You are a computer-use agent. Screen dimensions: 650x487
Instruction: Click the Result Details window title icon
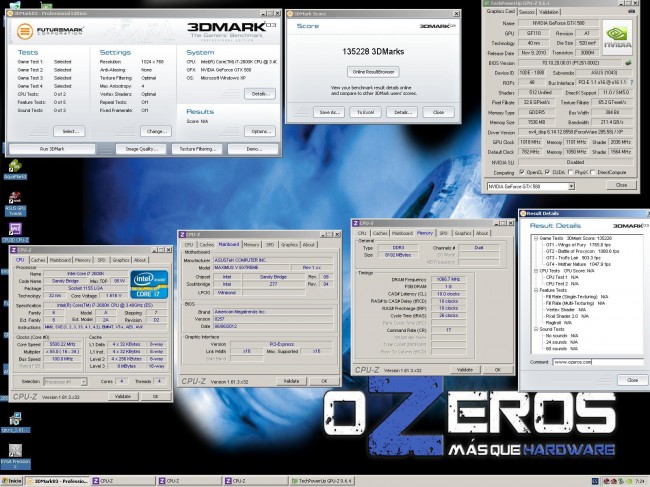523,213
